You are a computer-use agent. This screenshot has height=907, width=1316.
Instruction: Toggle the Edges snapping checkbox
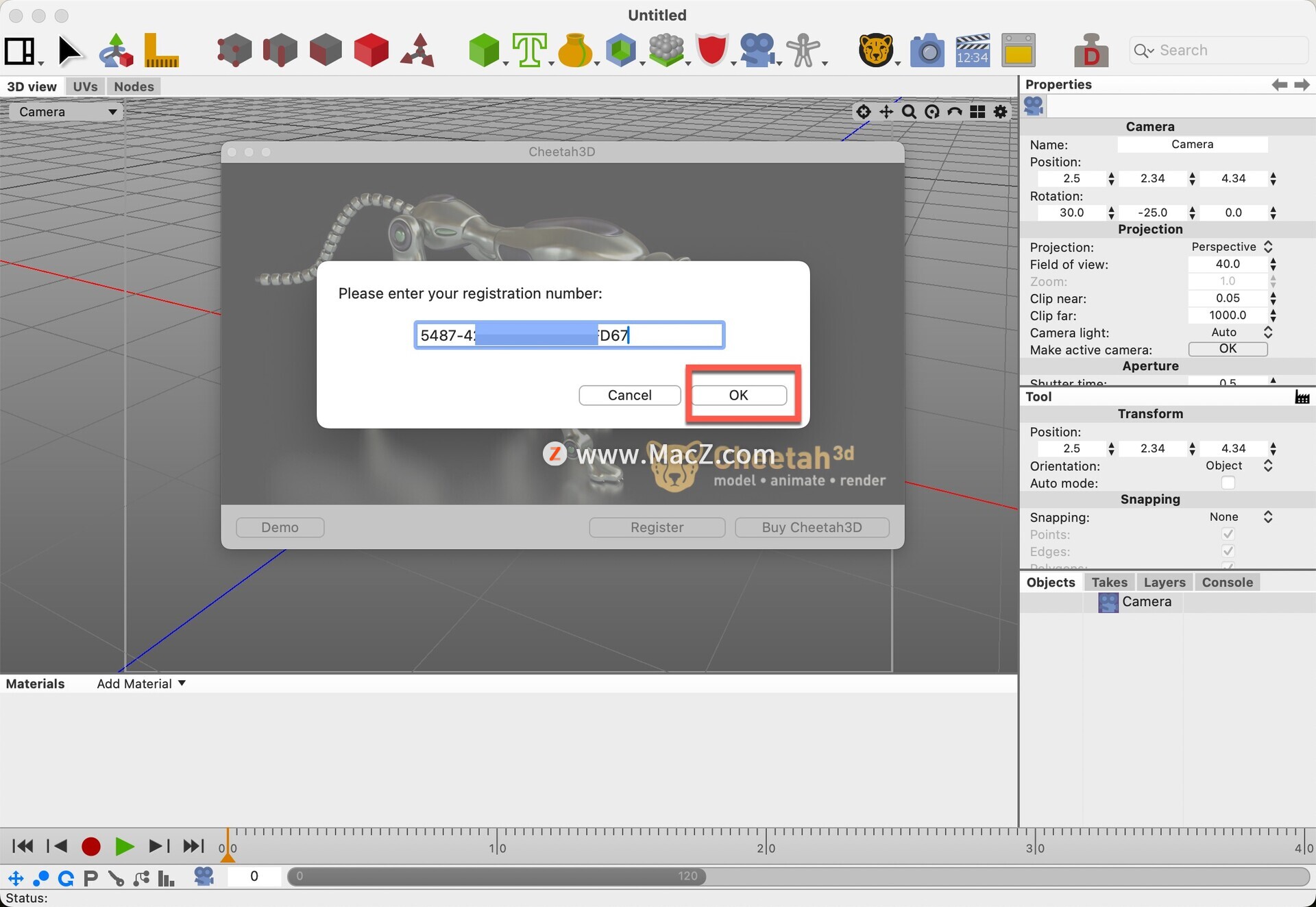point(1228,551)
